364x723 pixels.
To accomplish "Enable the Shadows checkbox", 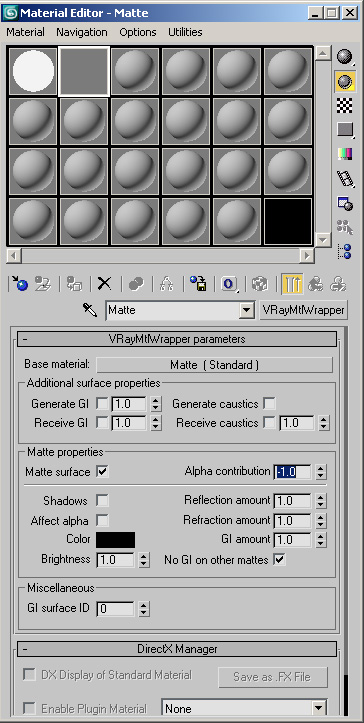I will (x=102, y=501).
